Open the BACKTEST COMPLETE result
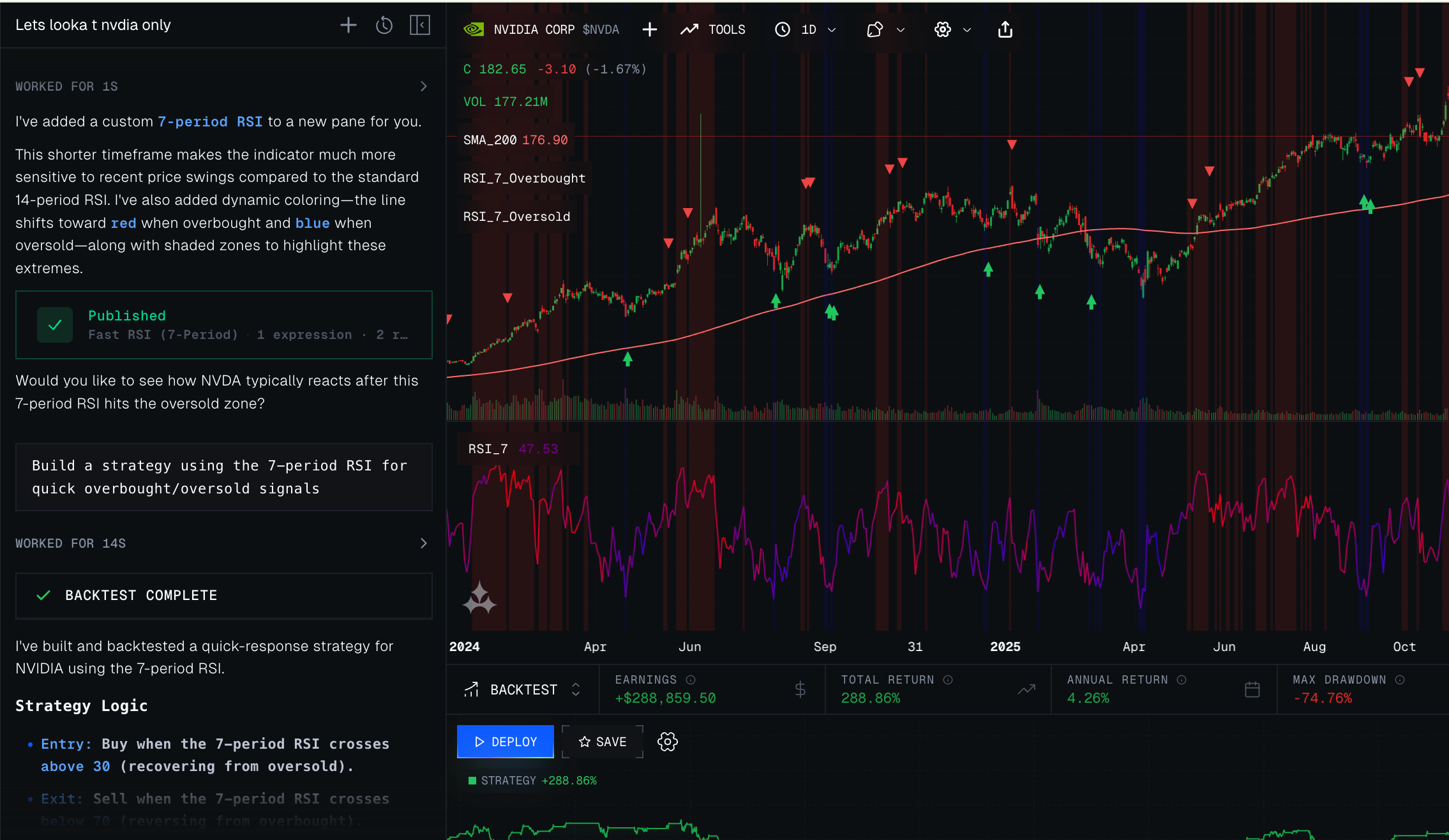Image resolution: width=1449 pixels, height=840 pixels. click(x=224, y=596)
